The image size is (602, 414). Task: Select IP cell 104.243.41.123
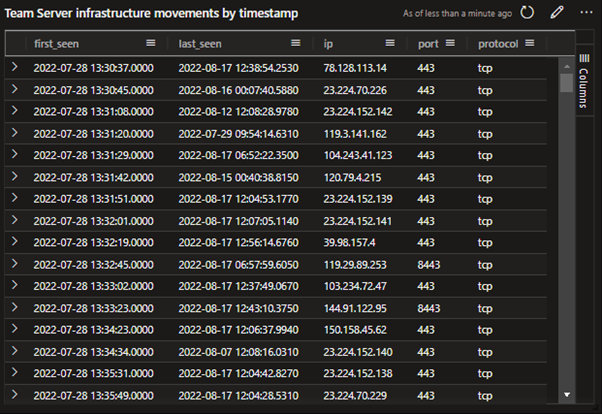(358, 155)
